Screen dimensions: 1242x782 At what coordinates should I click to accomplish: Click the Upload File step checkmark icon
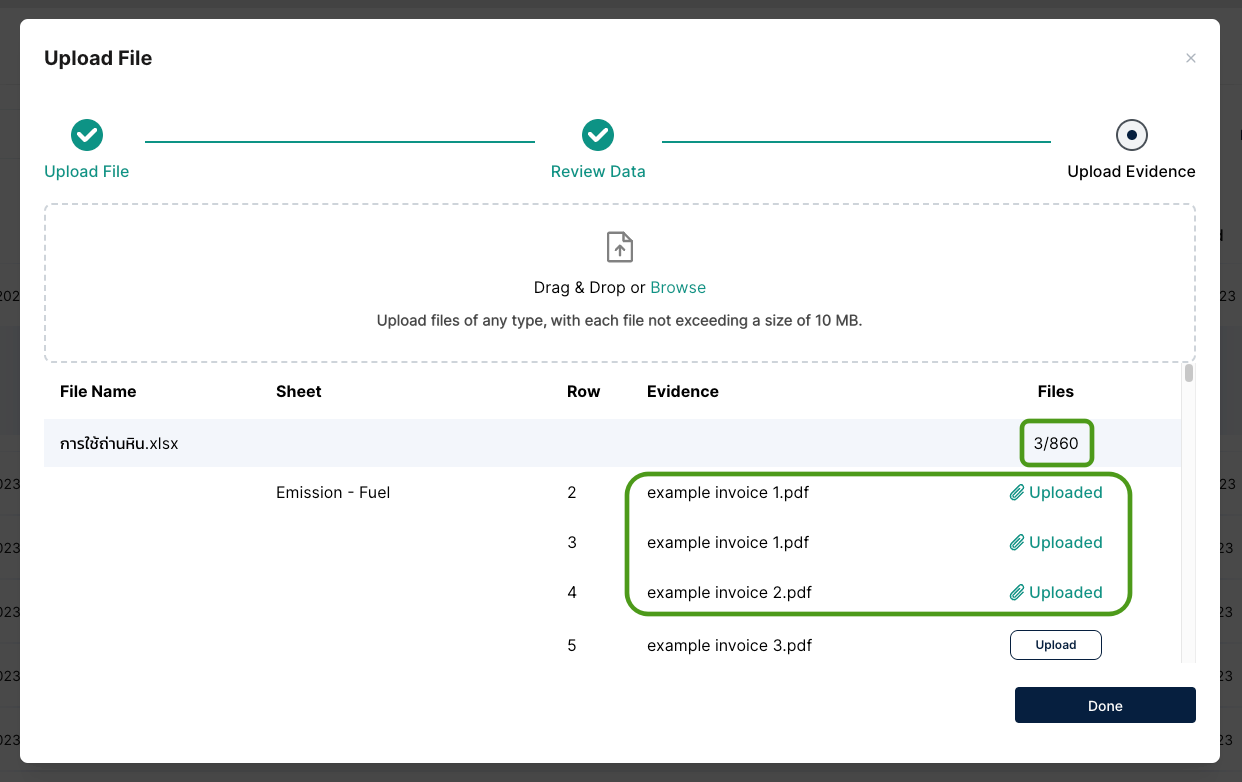[87, 134]
